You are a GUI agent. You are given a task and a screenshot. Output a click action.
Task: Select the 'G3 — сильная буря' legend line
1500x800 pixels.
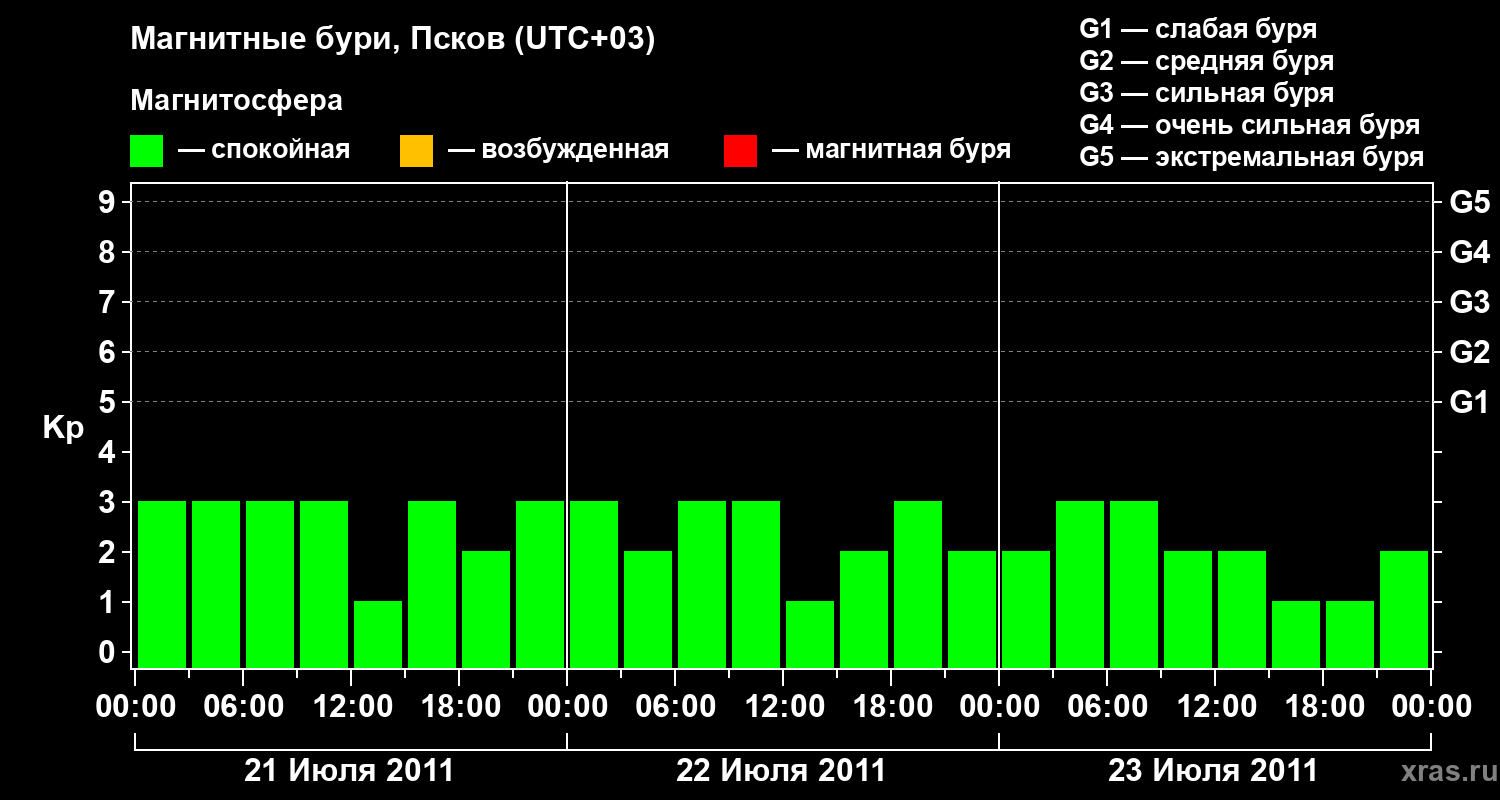pyautogui.click(x=1207, y=93)
